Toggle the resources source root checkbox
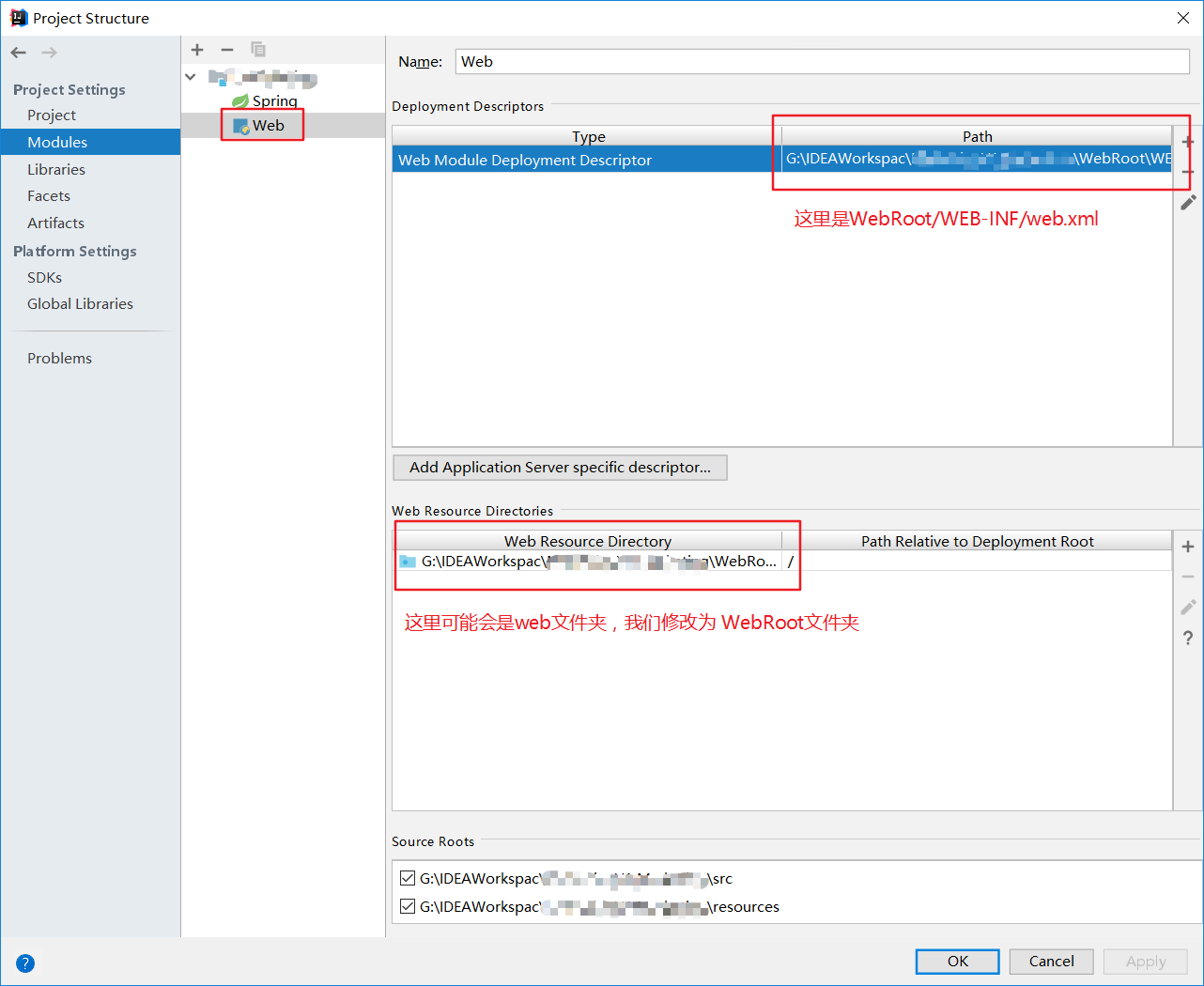 point(408,906)
